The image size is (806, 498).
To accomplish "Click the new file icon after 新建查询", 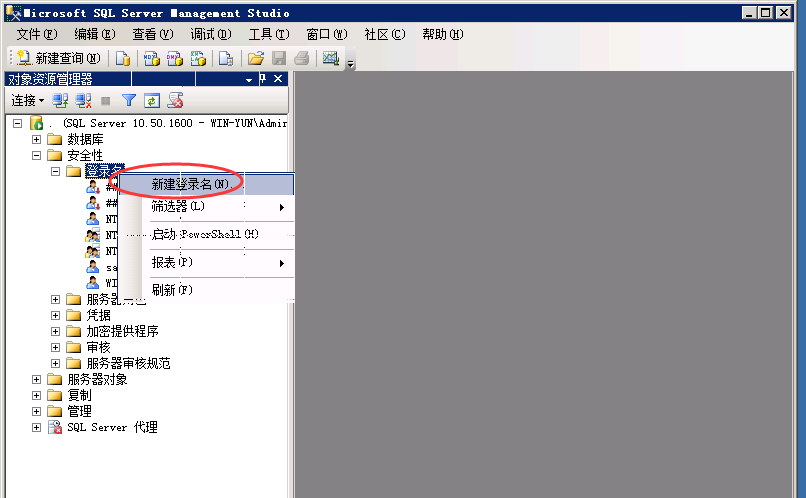I will pyautogui.click(x=122, y=59).
